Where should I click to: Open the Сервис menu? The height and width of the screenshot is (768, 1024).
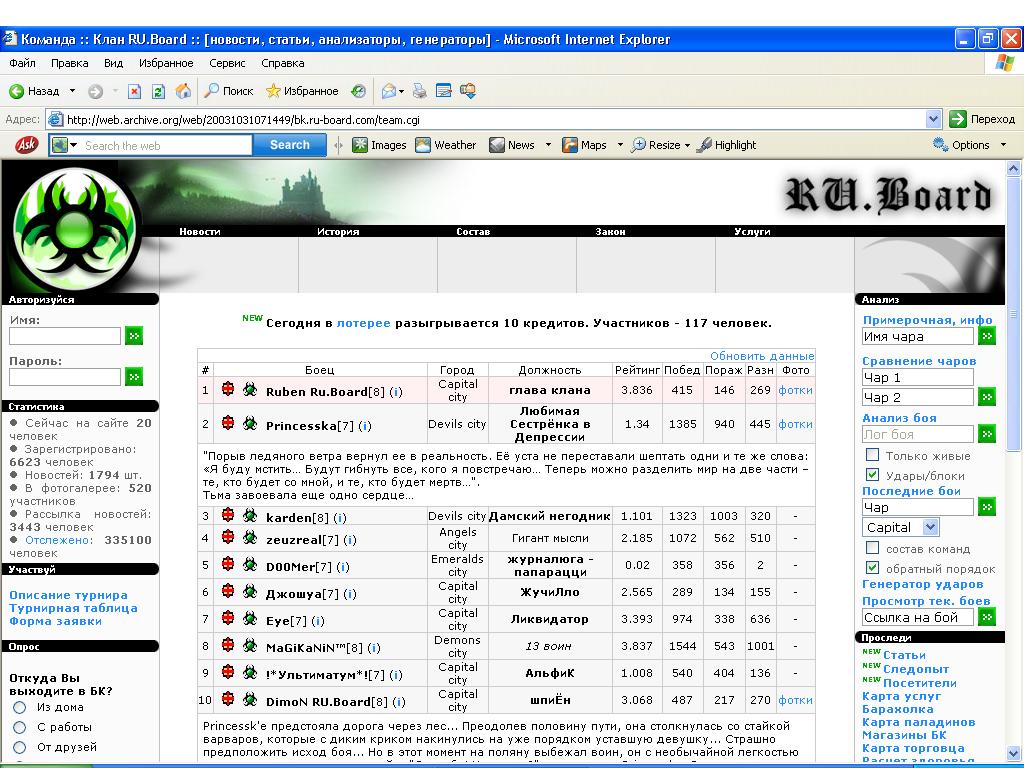click(227, 63)
